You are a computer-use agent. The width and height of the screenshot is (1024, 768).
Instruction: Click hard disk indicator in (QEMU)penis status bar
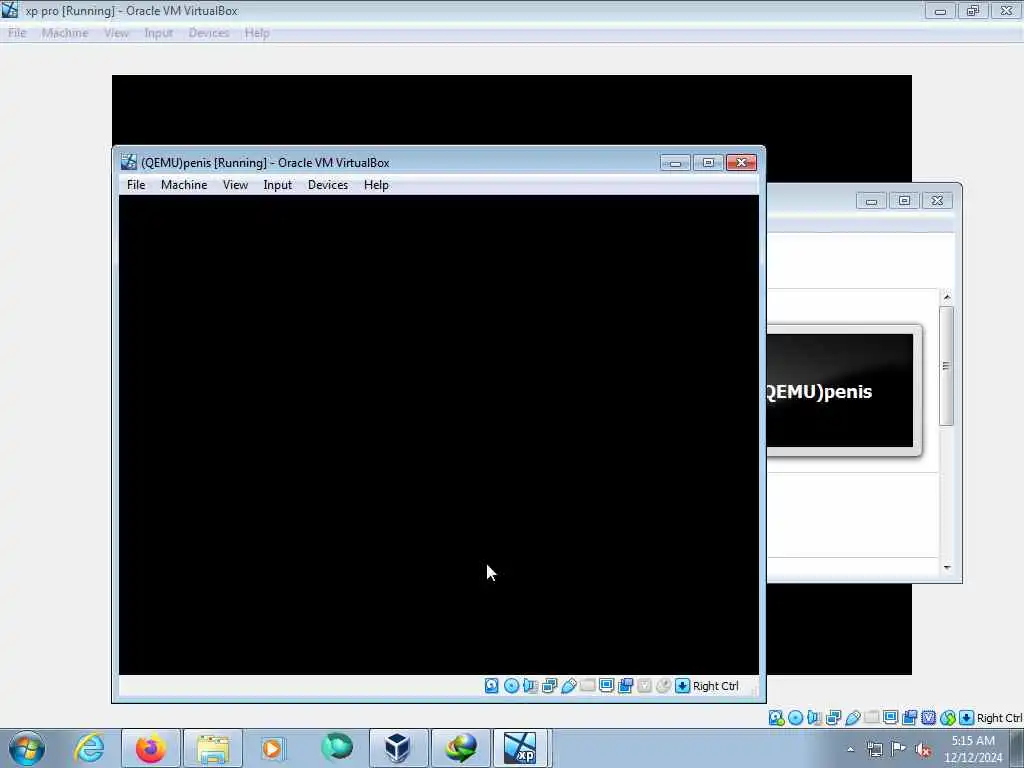(492, 685)
